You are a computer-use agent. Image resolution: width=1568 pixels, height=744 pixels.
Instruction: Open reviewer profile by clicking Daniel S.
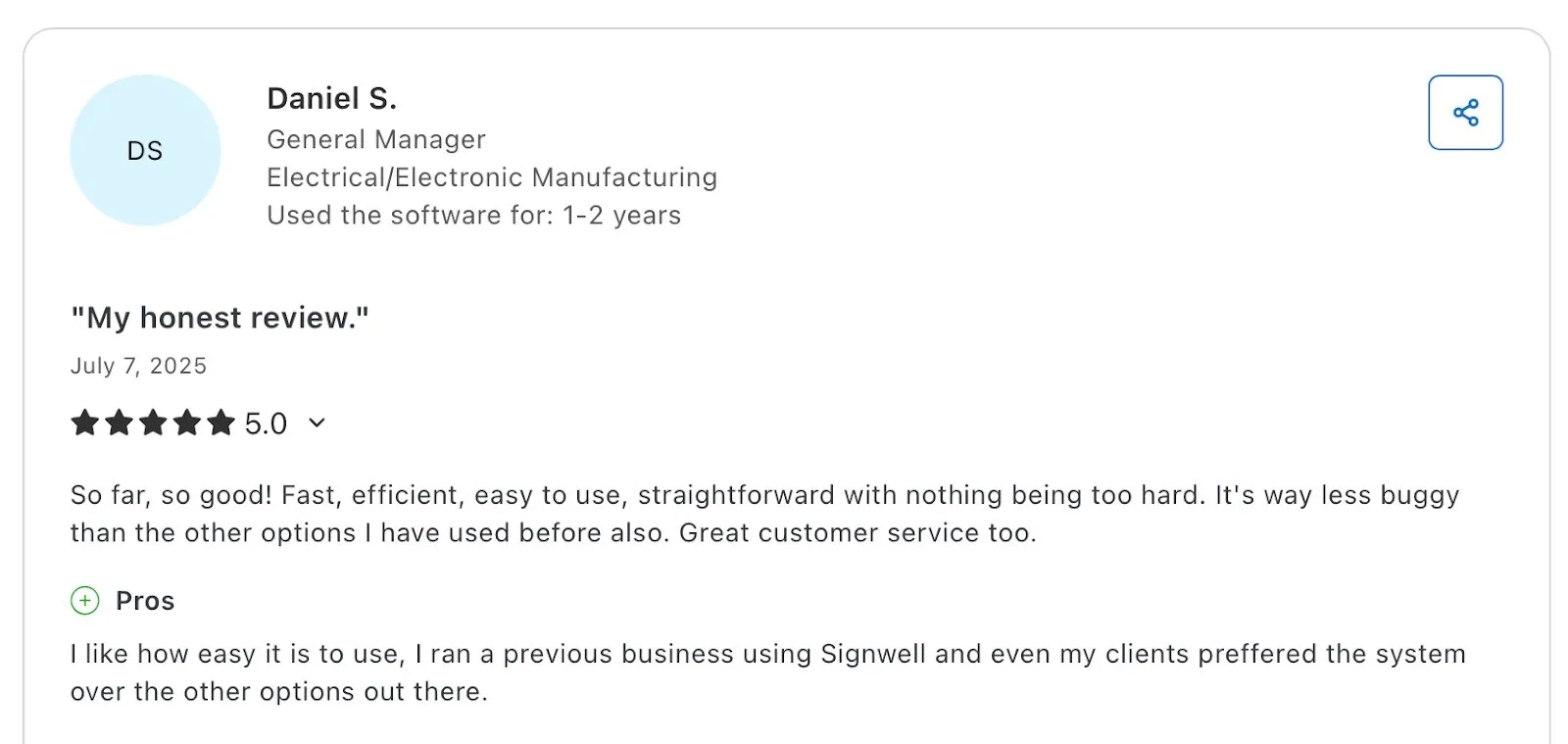click(332, 98)
